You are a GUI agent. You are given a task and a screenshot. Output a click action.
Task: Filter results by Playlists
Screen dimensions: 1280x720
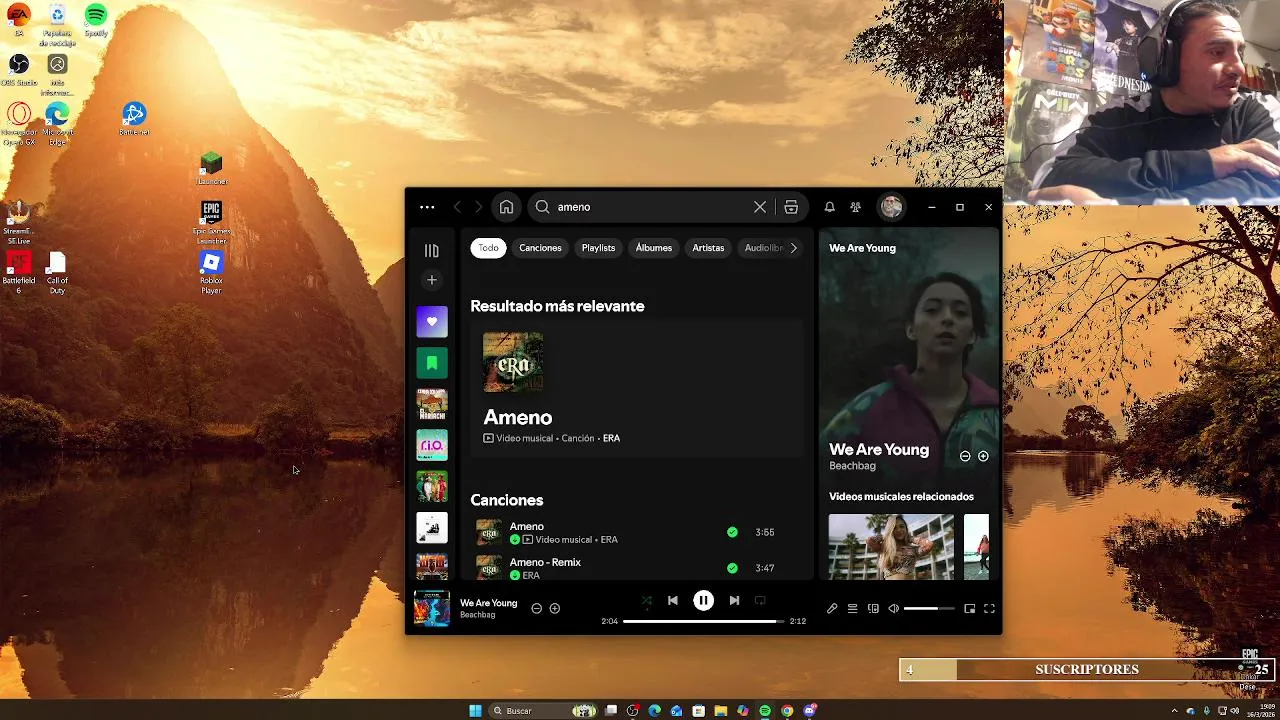tap(598, 248)
